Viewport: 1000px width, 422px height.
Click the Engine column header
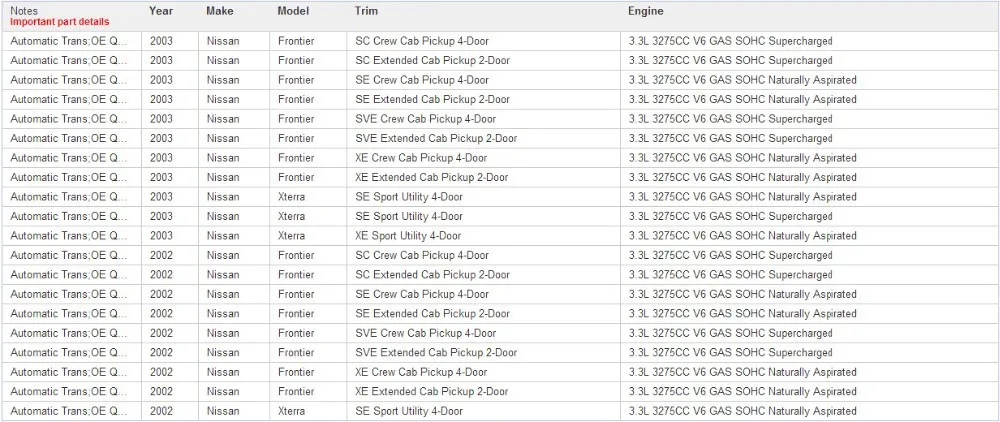[x=645, y=11]
